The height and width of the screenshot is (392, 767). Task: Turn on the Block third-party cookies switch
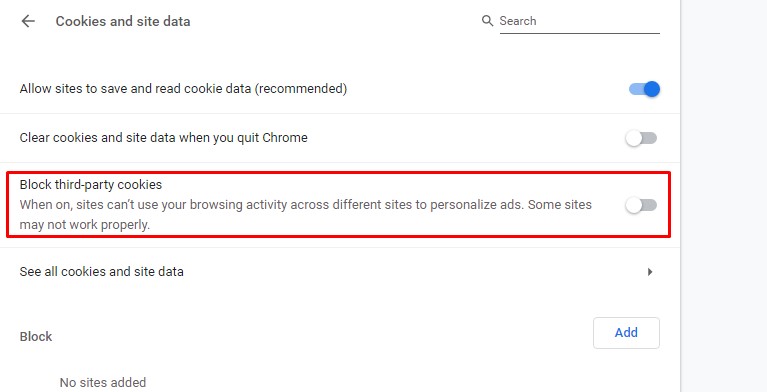641,205
